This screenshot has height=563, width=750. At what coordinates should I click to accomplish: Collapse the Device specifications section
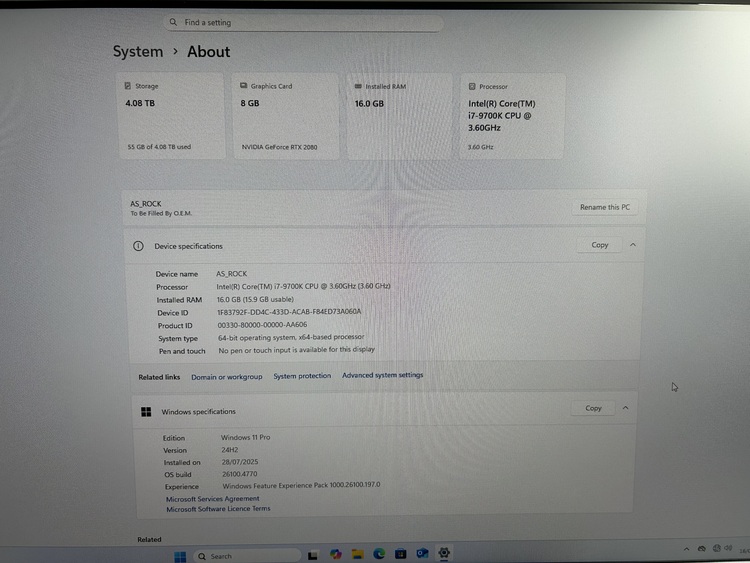[x=633, y=245]
